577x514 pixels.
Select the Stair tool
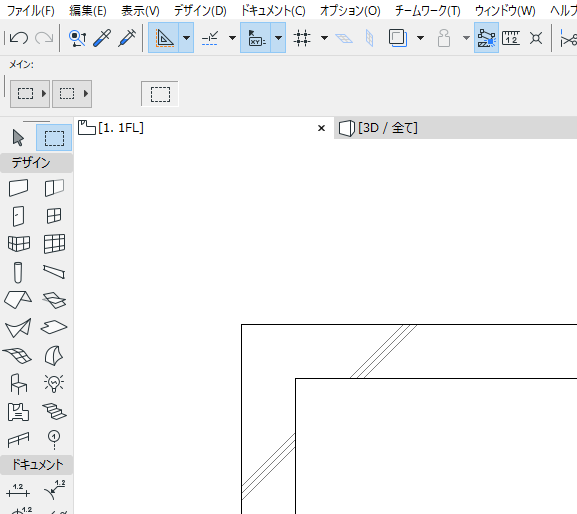pos(54,411)
